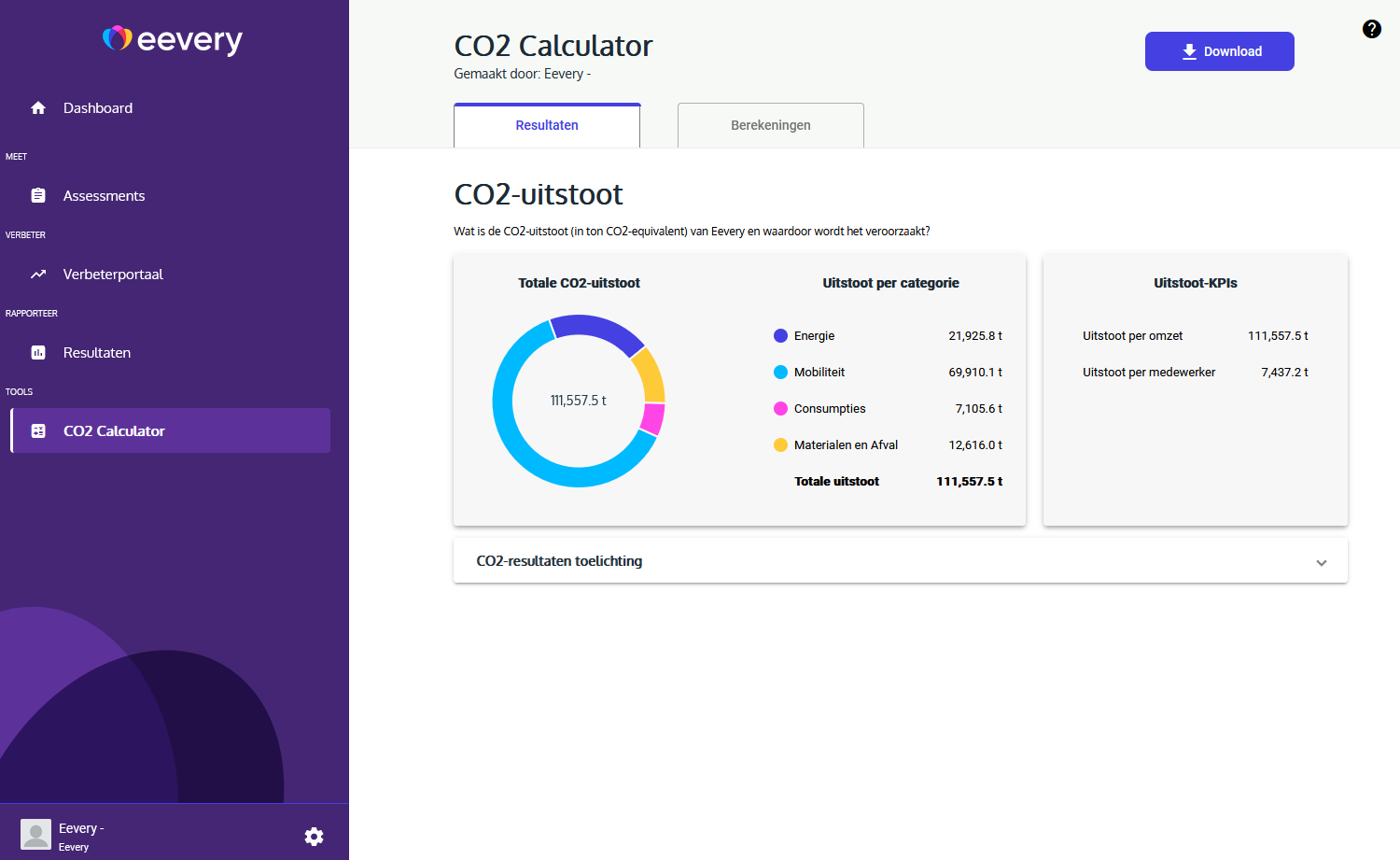Click the Mobiliteit blue legend dot
This screenshot has height=860, width=1400.
coord(780,373)
